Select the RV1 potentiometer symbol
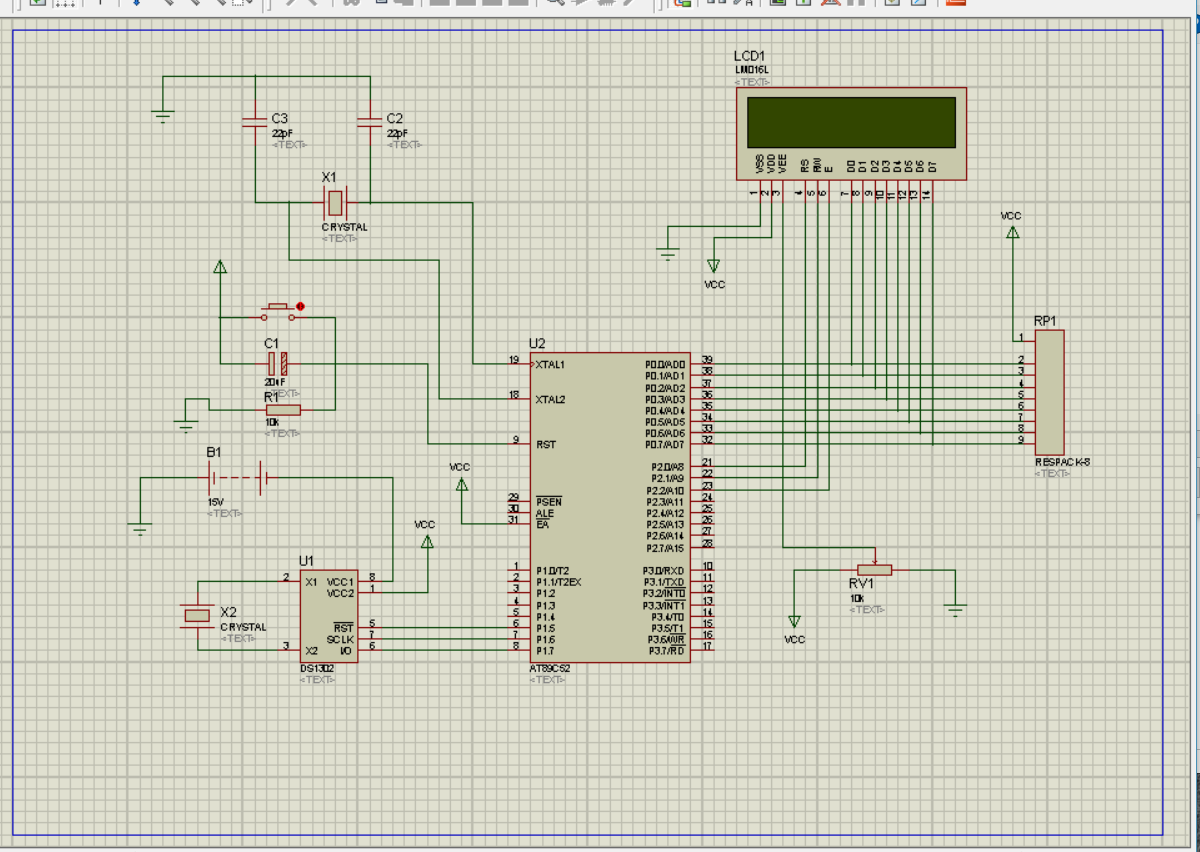1200x852 pixels. [874, 568]
